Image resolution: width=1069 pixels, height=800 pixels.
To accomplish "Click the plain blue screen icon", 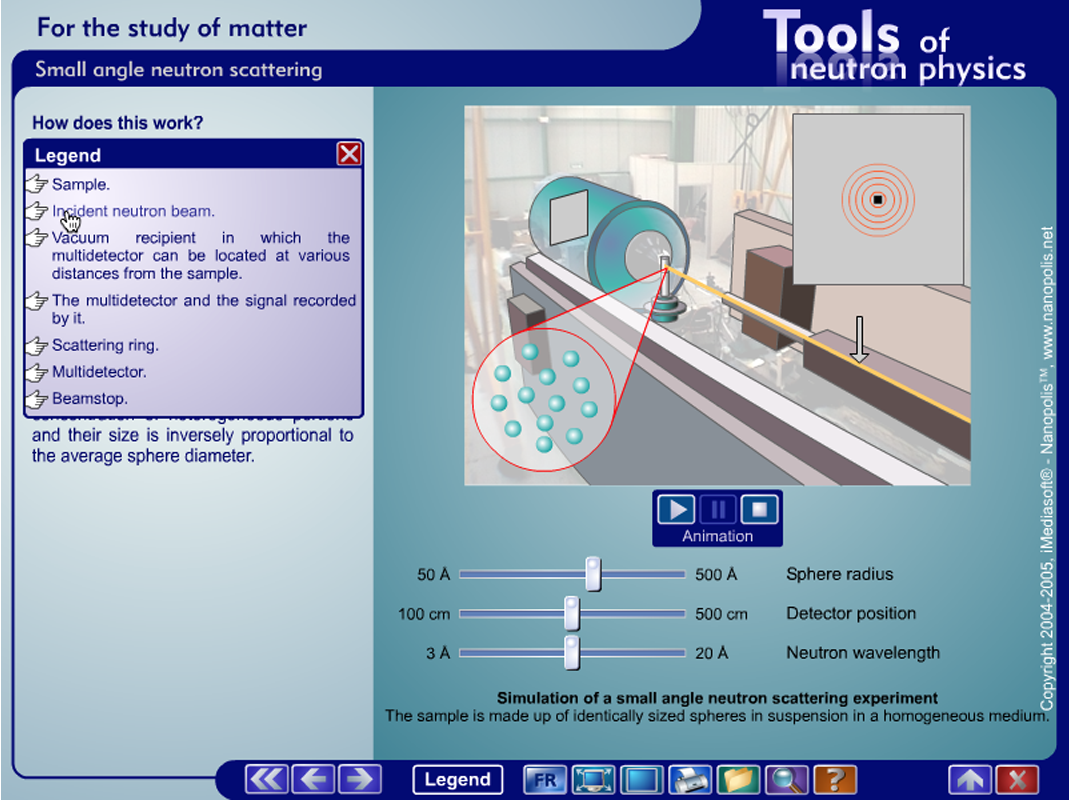I will click(641, 780).
